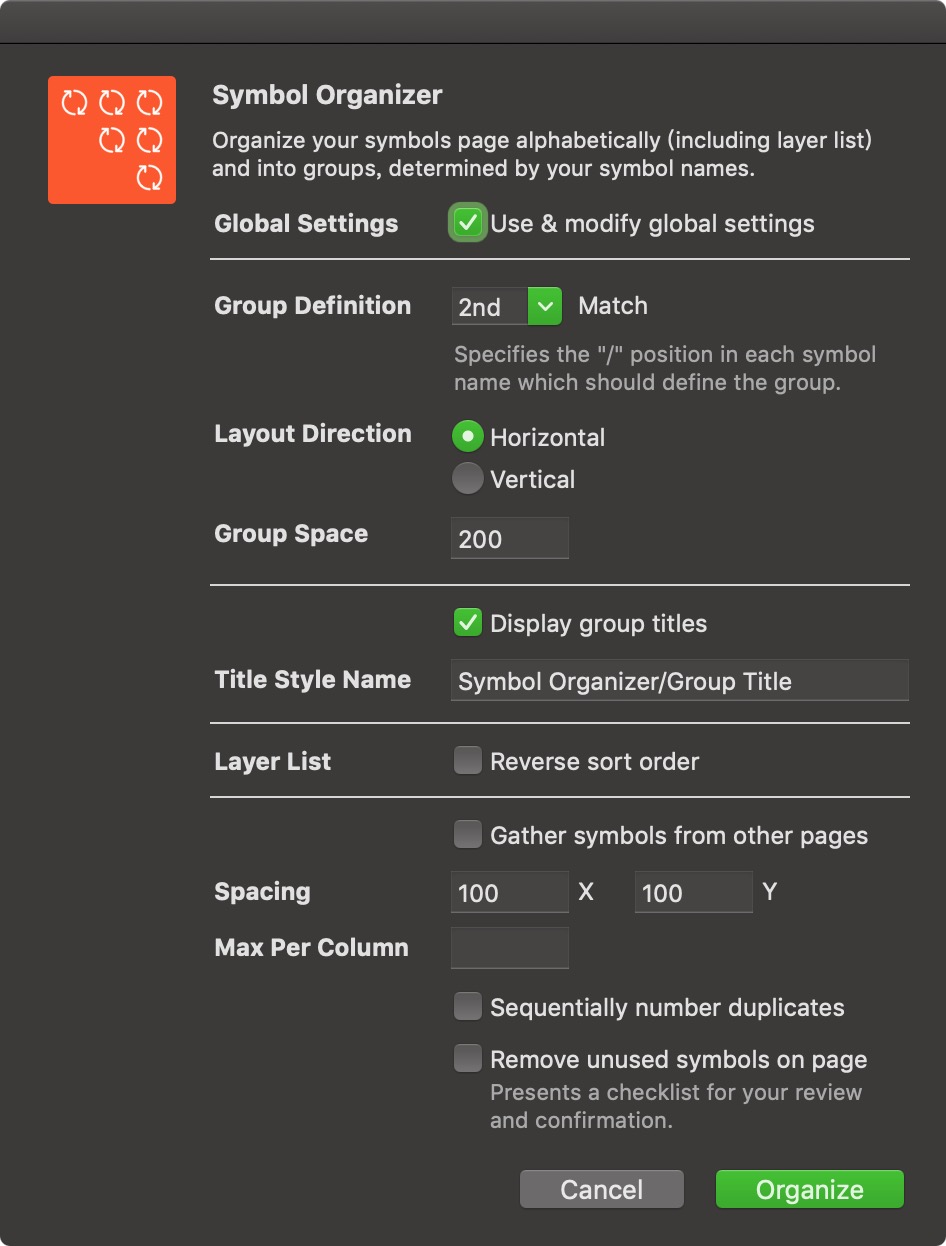Enable Reverse sort order for layer list

tap(467, 761)
